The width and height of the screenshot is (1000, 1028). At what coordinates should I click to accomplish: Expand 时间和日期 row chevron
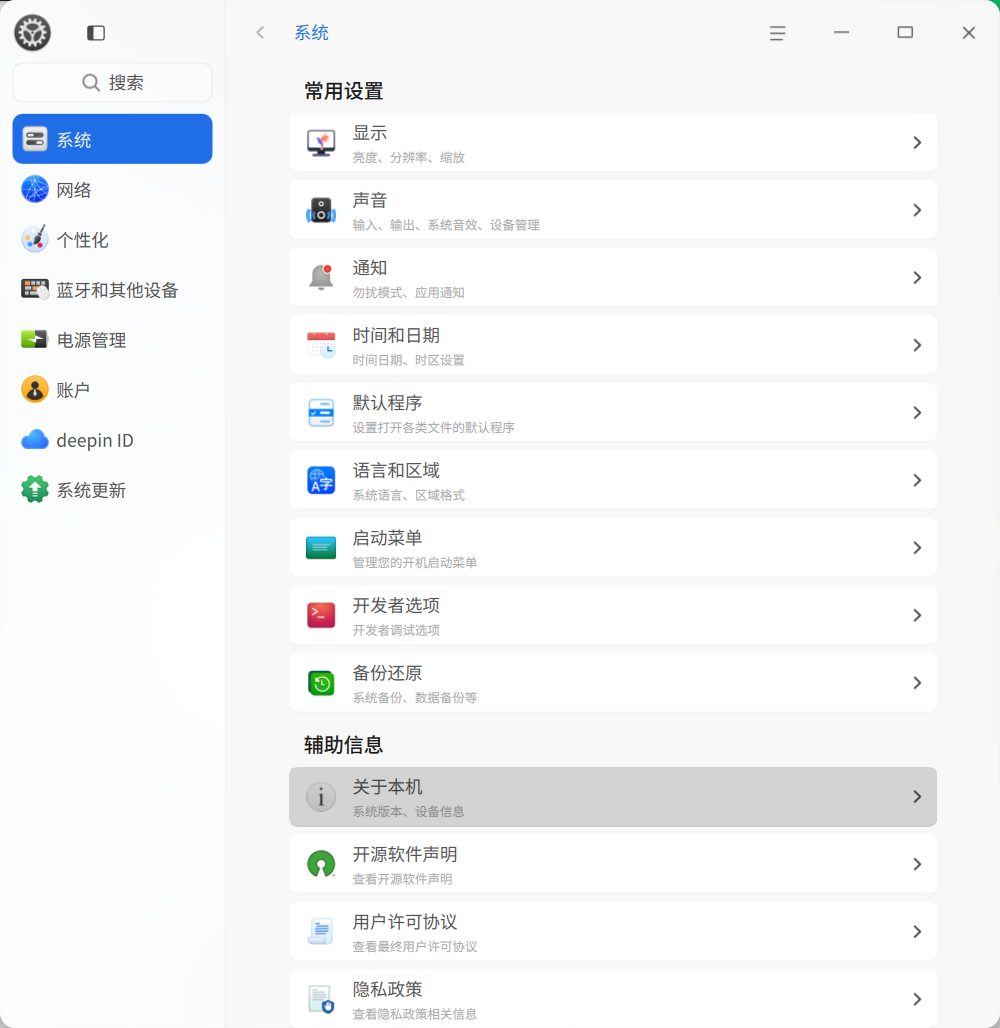tap(917, 345)
